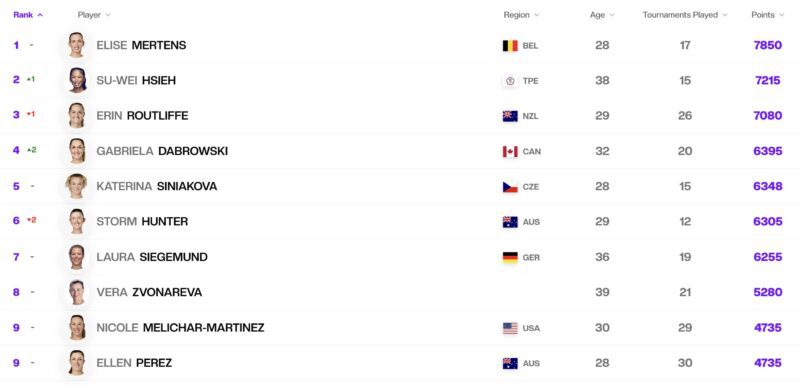Open Su-Wei Hsieh player link

pos(136,81)
